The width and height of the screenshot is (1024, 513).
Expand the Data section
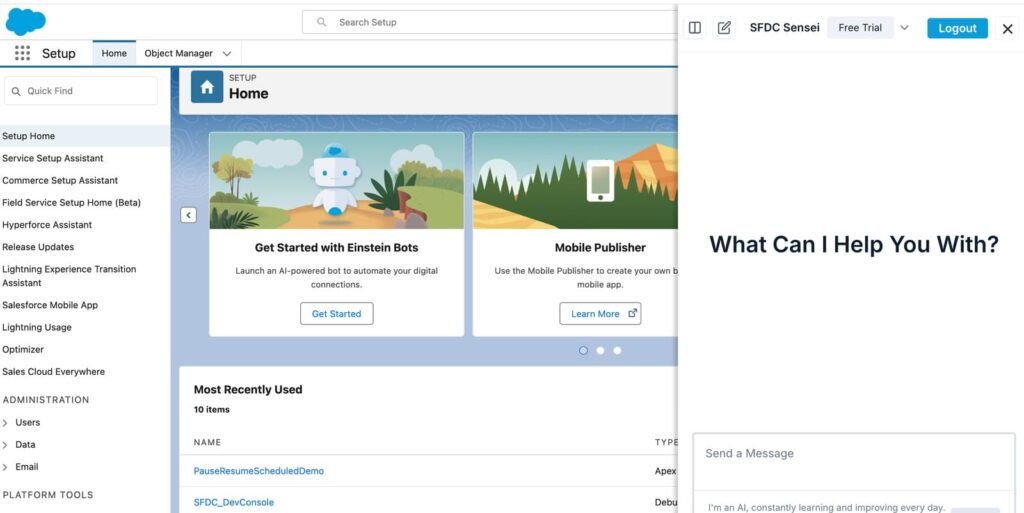[x=5, y=445]
